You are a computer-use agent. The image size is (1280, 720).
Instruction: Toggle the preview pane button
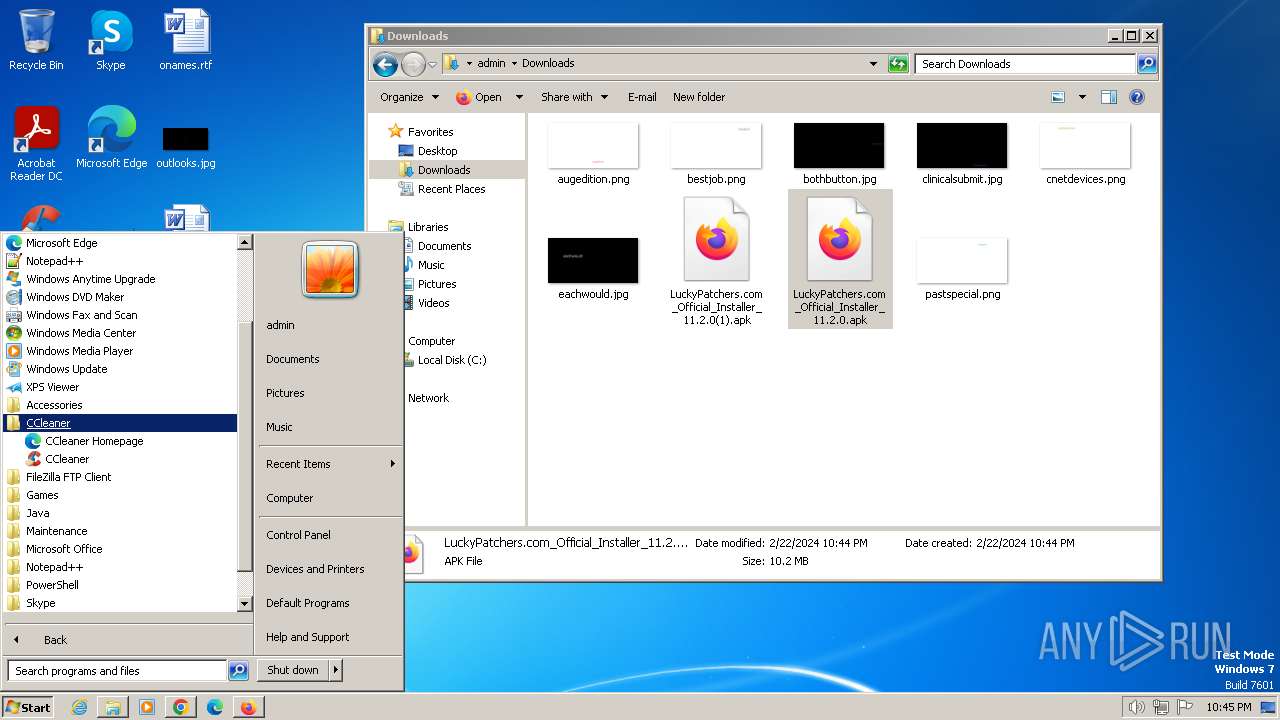click(1108, 97)
